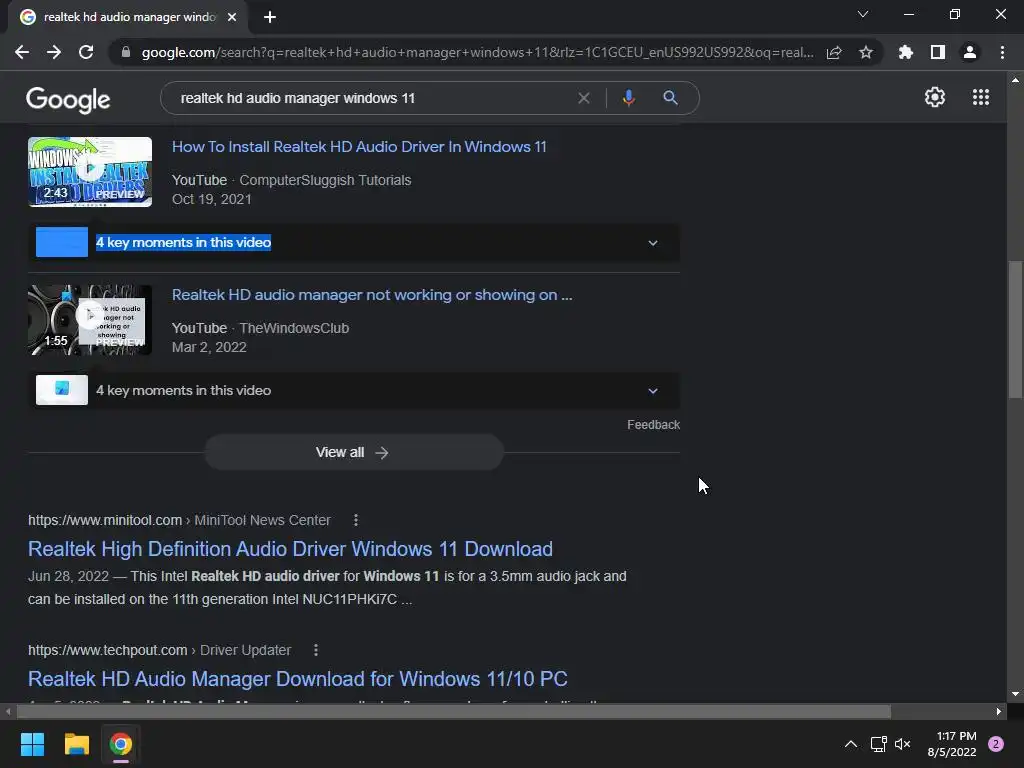The height and width of the screenshot is (768, 1024).
Task: Open Realtek HD Audio Manager Download for Windows link
Action: (x=297, y=679)
